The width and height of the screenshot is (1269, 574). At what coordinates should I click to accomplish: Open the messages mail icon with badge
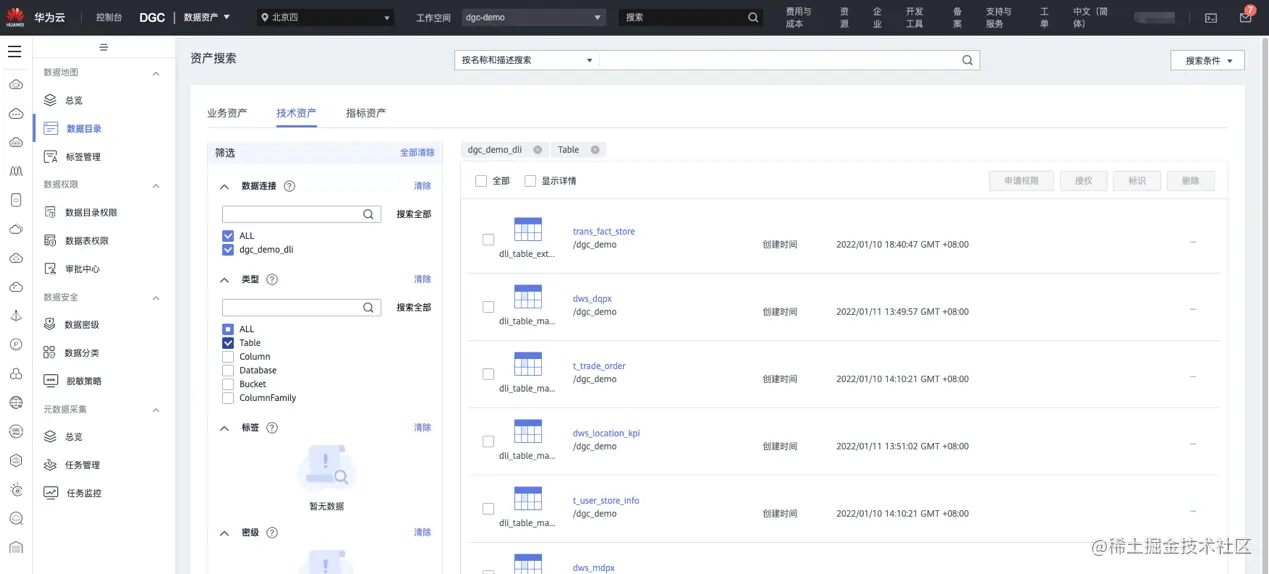pyautogui.click(x=1245, y=17)
